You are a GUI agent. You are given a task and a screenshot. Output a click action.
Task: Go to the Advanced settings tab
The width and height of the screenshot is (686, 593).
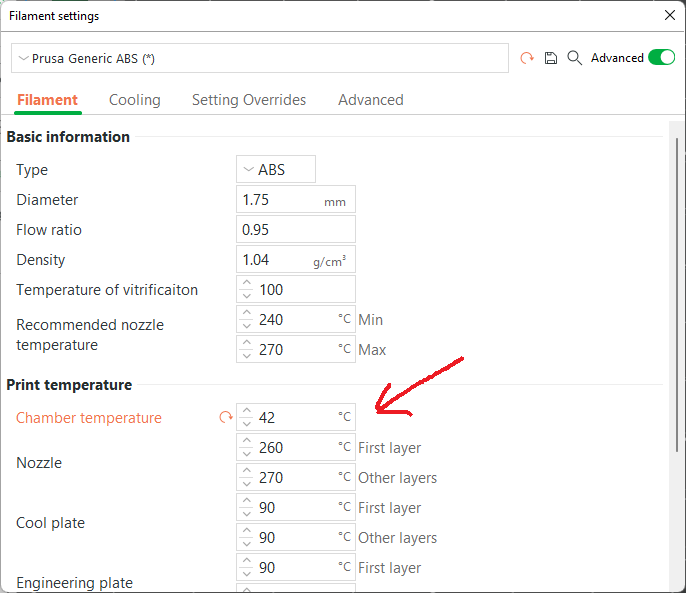370,100
